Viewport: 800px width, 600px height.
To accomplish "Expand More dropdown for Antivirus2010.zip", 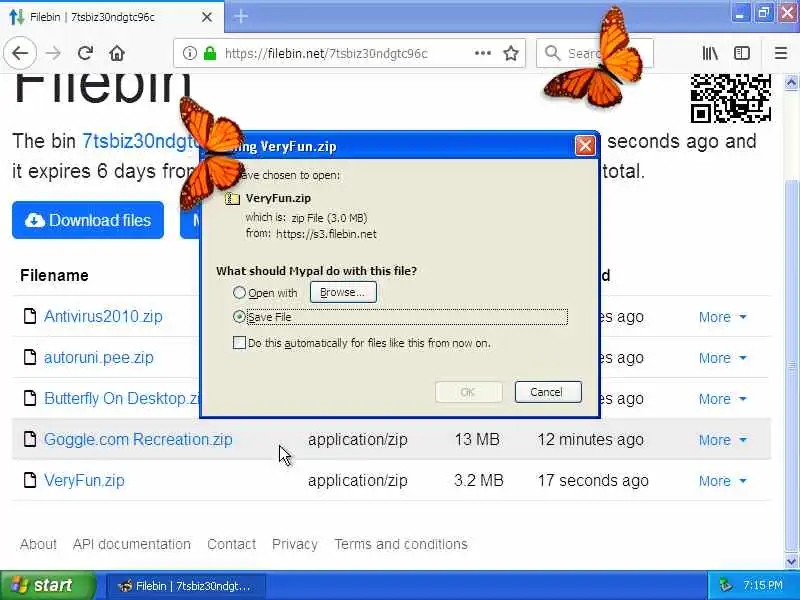I will click(x=722, y=317).
